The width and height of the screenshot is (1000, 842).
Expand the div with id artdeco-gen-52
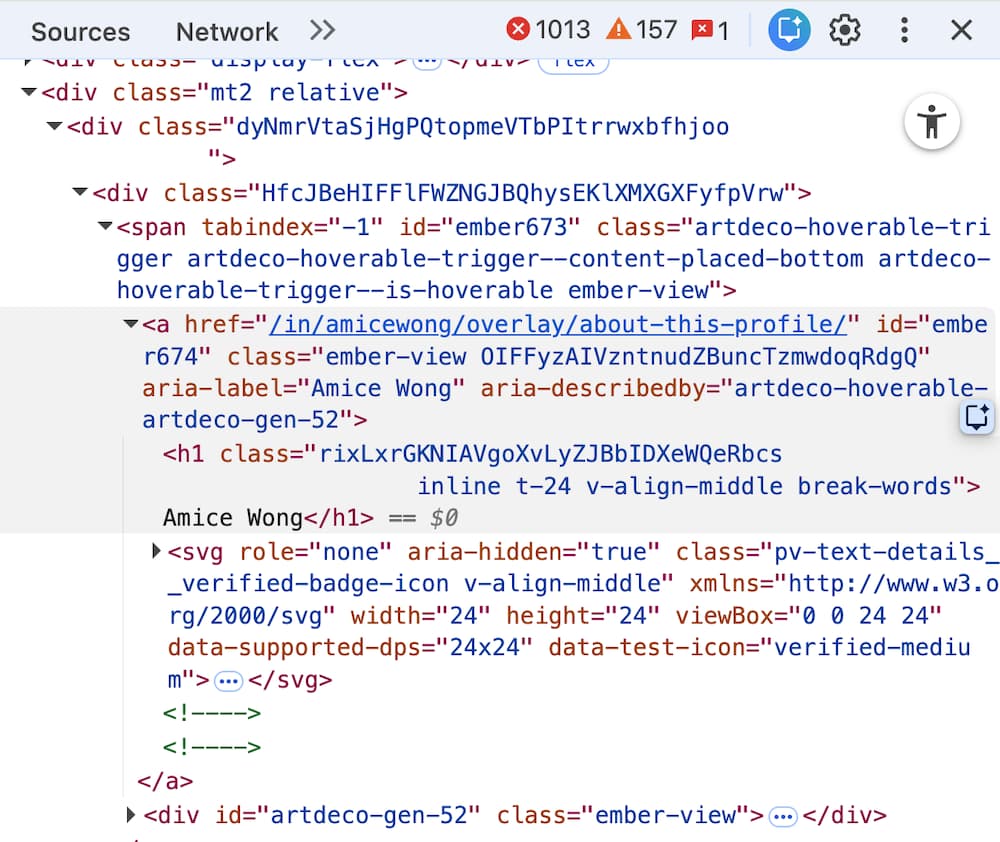pyautogui.click(x=131, y=815)
